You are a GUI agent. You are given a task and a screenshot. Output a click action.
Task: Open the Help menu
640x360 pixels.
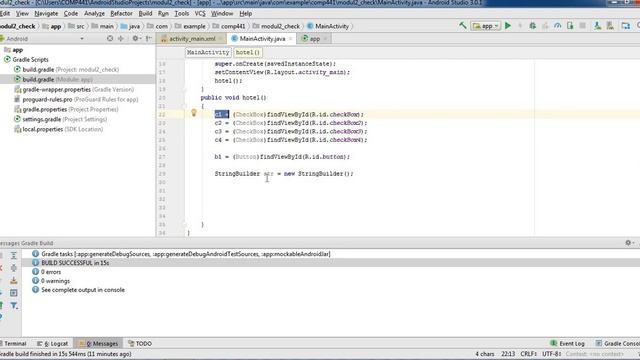245,13
